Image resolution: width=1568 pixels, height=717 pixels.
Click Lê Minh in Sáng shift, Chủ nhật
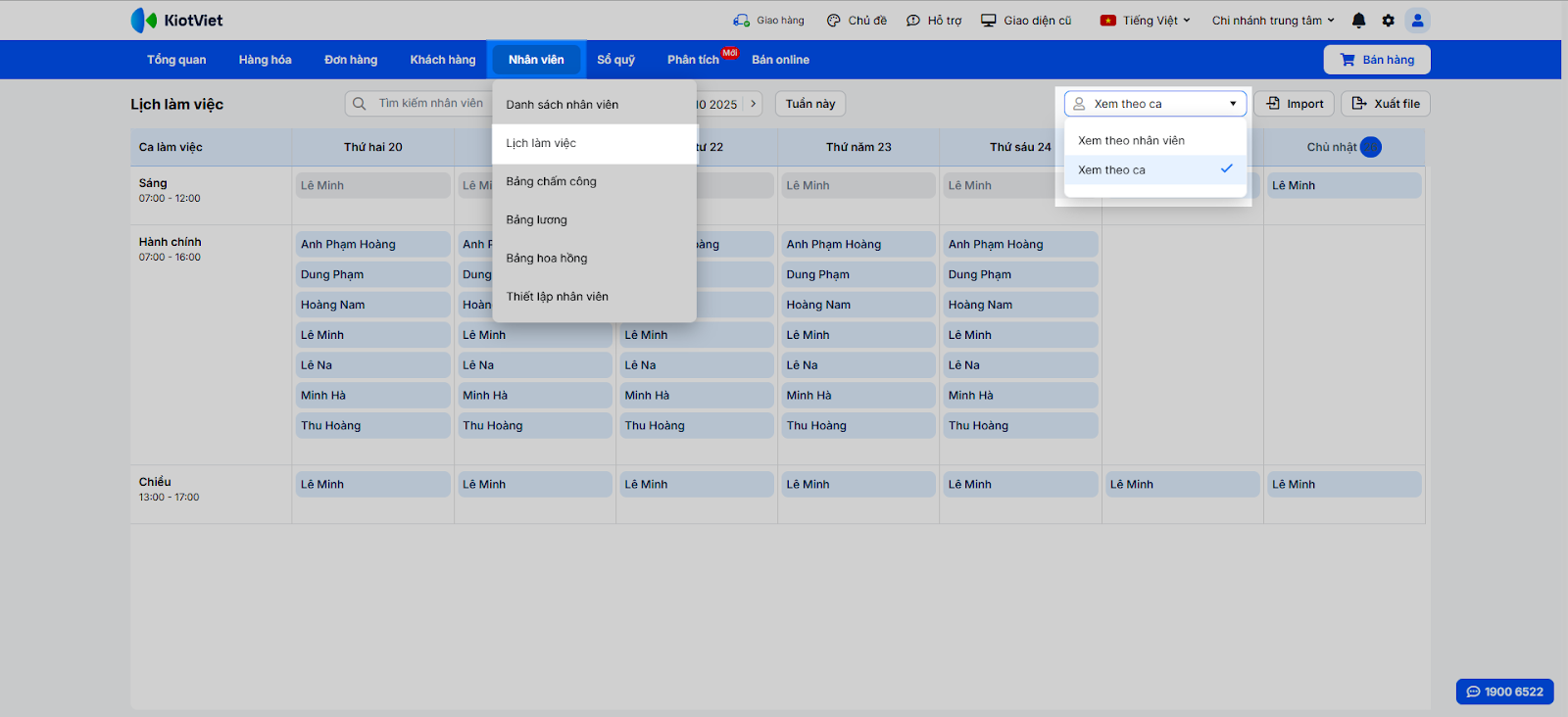click(1344, 186)
